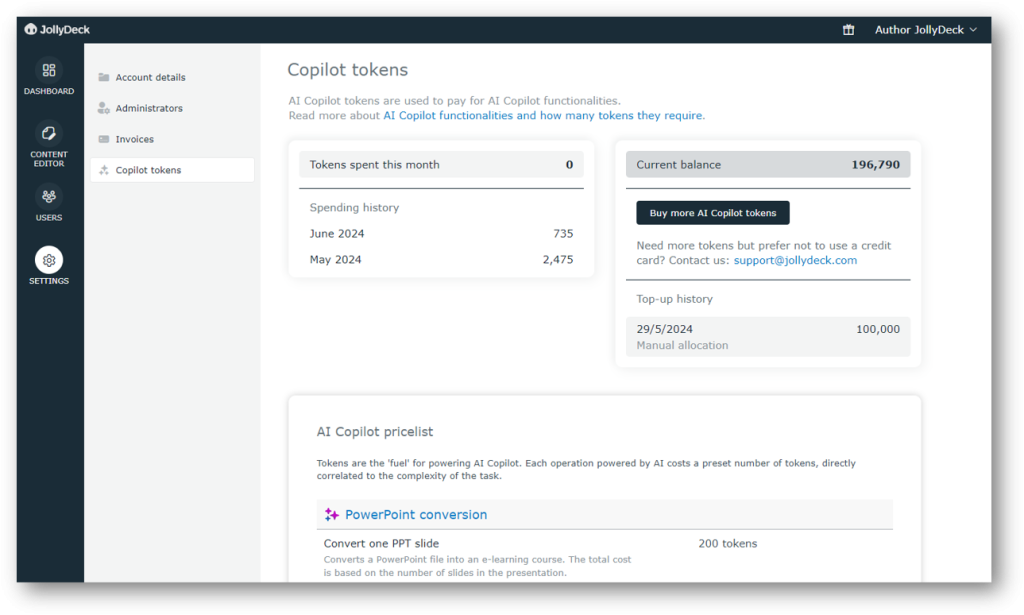Open the gift icon in header
1024x615 pixels.
coord(848,30)
